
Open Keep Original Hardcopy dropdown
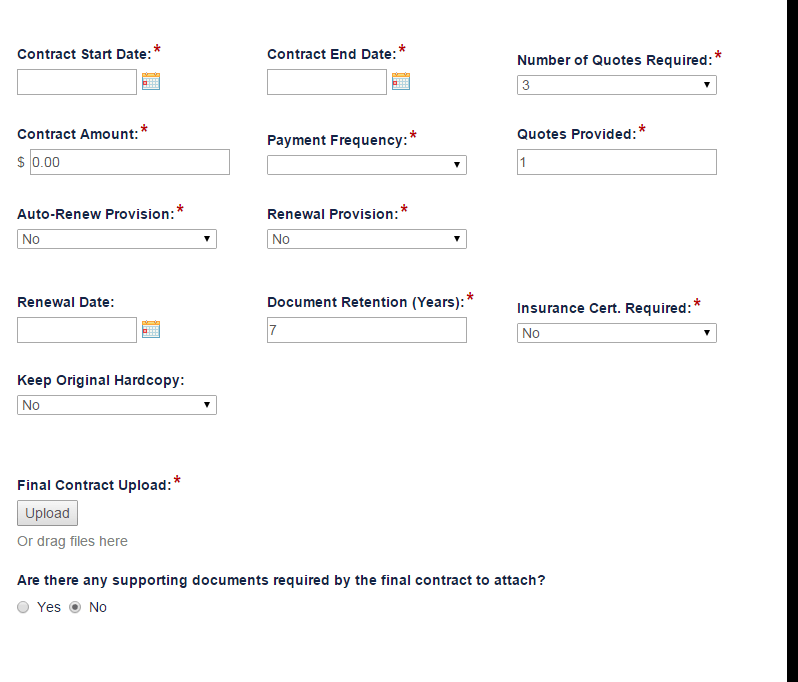(116, 405)
